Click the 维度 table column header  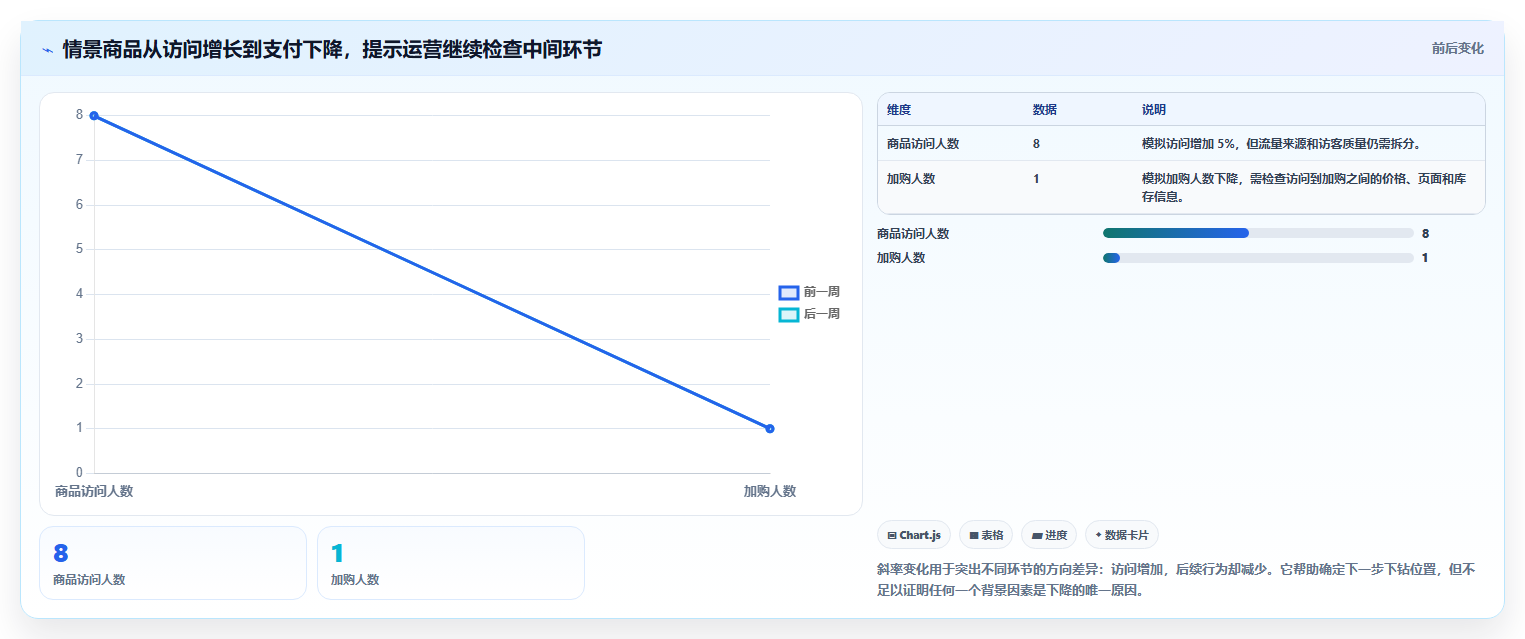(x=899, y=110)
